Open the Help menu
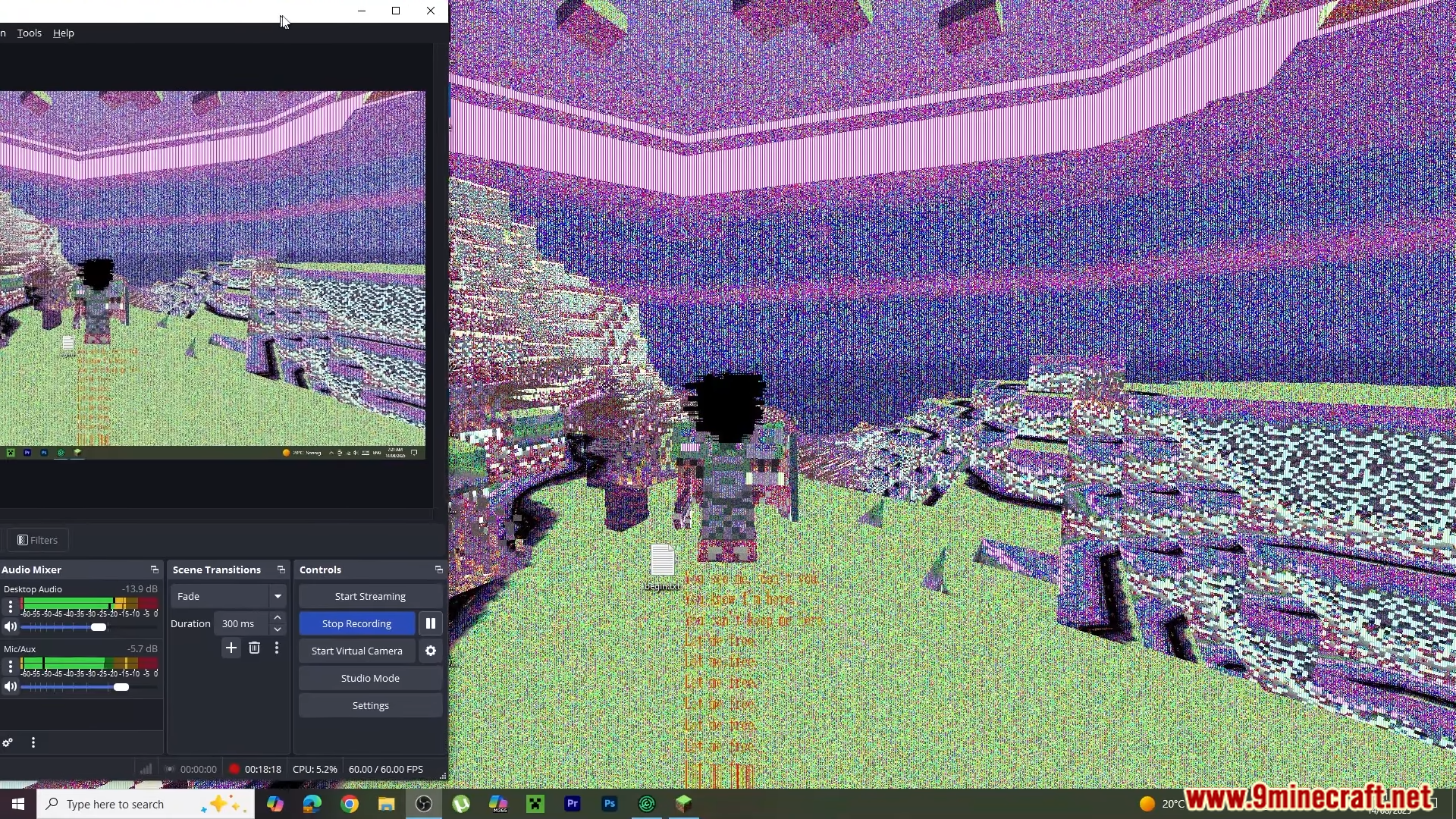Screen dimensions: 1456x819 [x=64, y=33]
